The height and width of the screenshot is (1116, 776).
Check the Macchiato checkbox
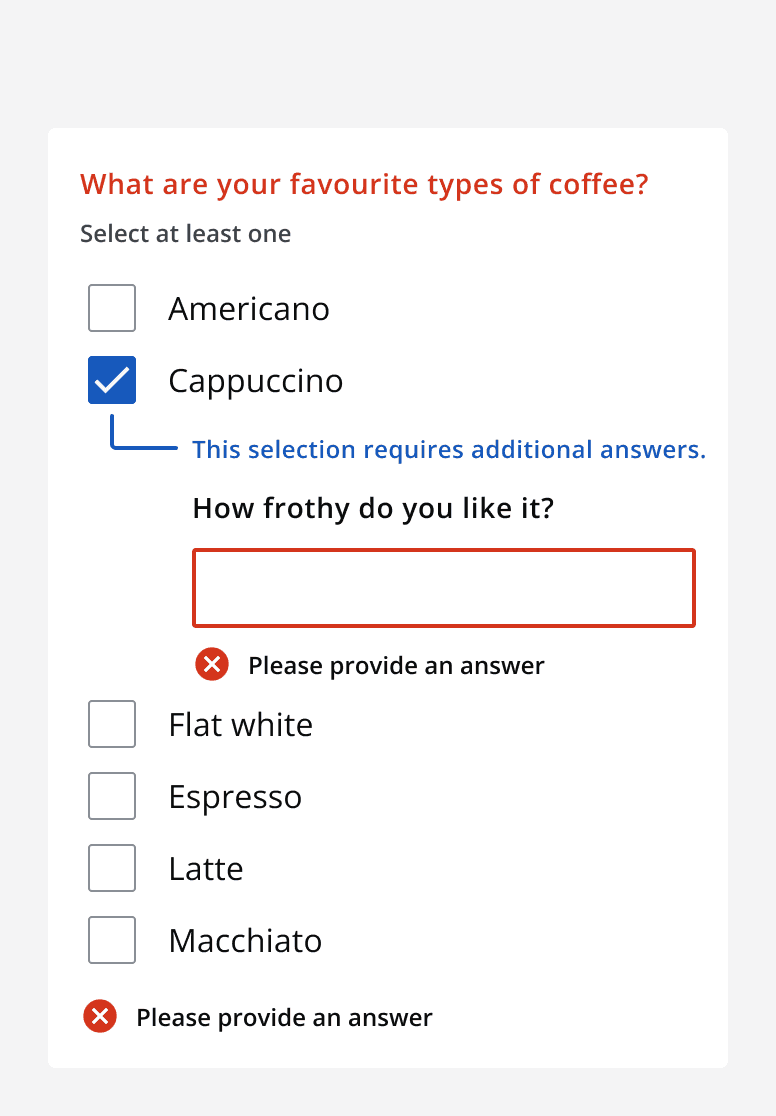111,940
